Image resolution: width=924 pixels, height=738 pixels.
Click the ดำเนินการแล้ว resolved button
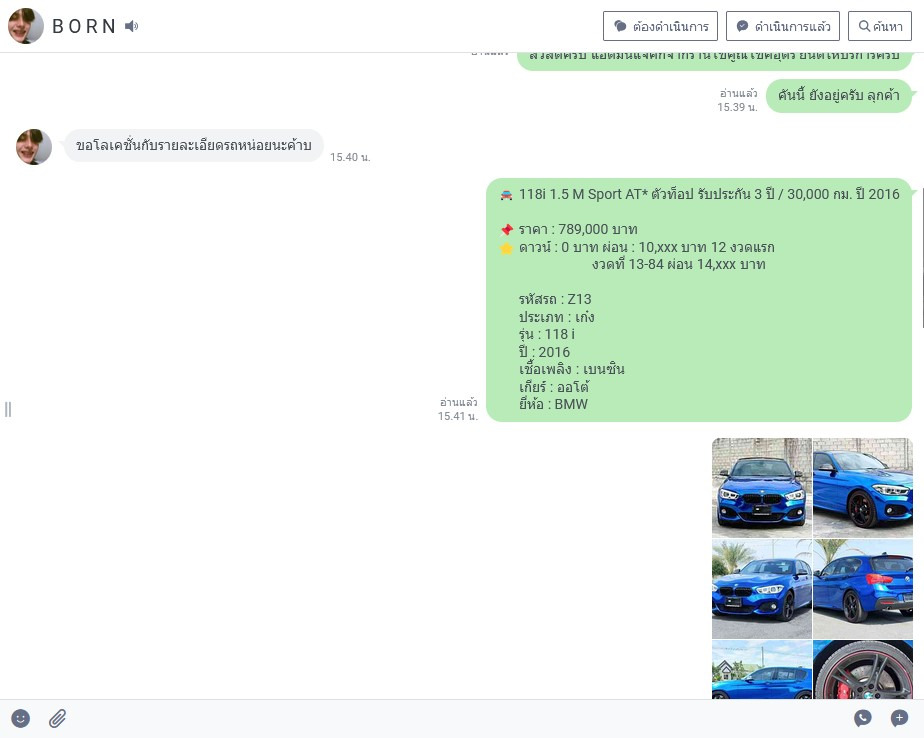pos(783,26)
